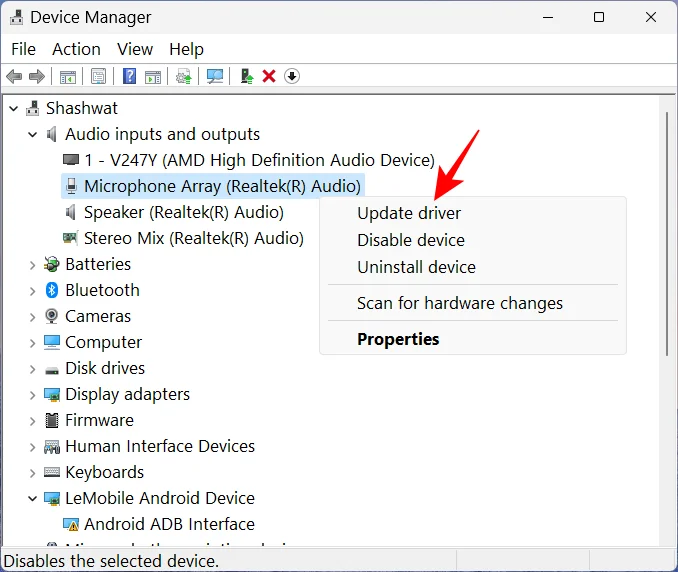Select 1 - V247Y AMD High Definition Audio Device
Image resolution: width=678 pixels, height=572 pixels.
point(259,160)
